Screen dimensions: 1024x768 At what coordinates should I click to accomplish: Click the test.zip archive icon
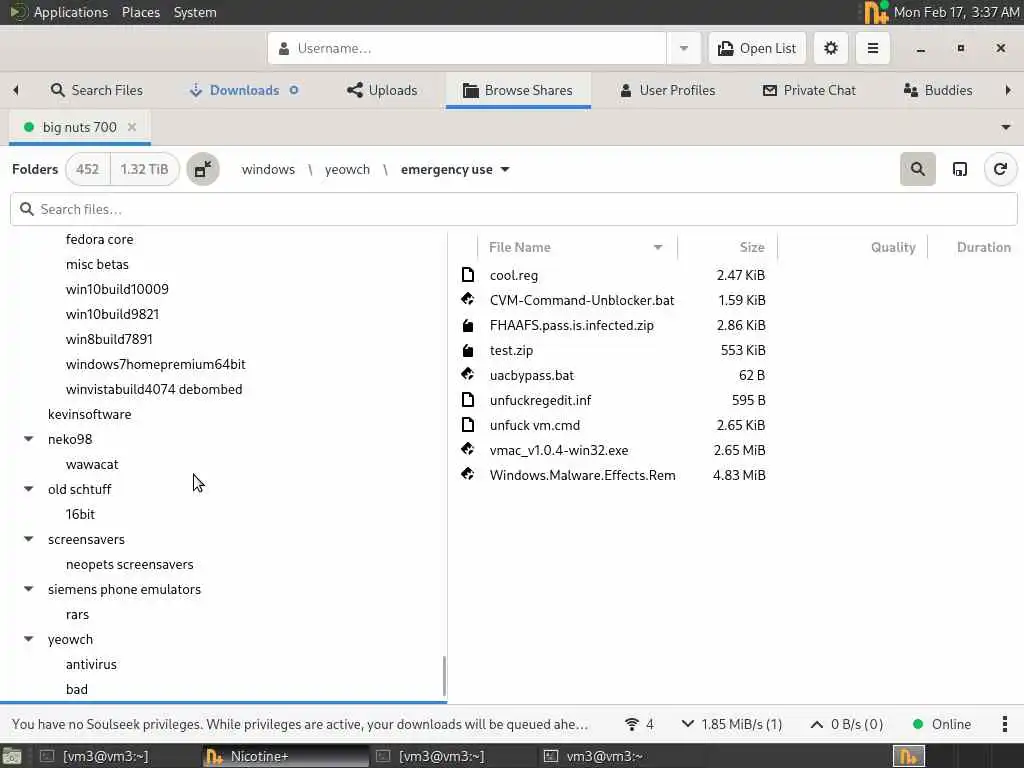point(468,350)
